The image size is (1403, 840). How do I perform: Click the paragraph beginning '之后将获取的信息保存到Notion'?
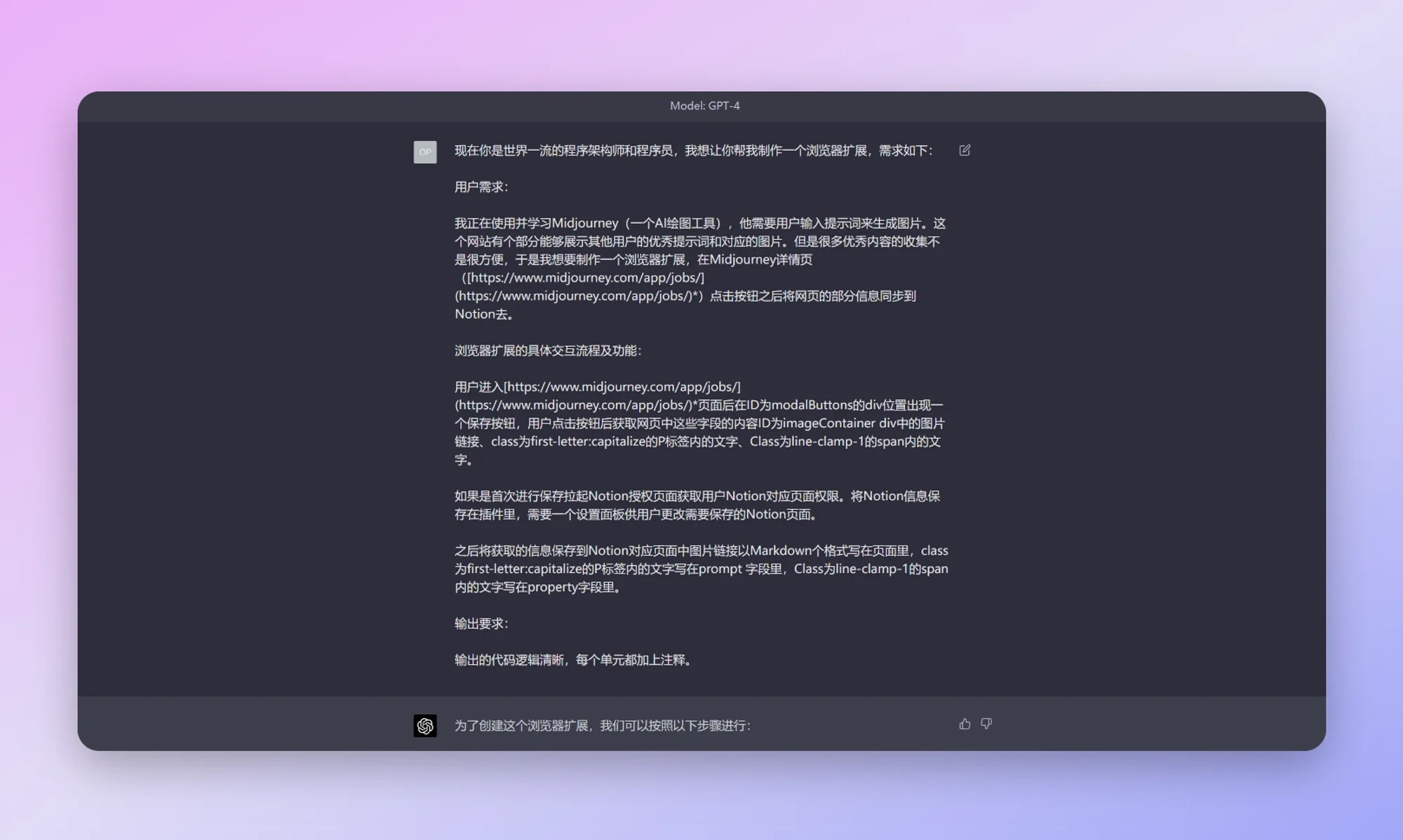click(701, 569)
